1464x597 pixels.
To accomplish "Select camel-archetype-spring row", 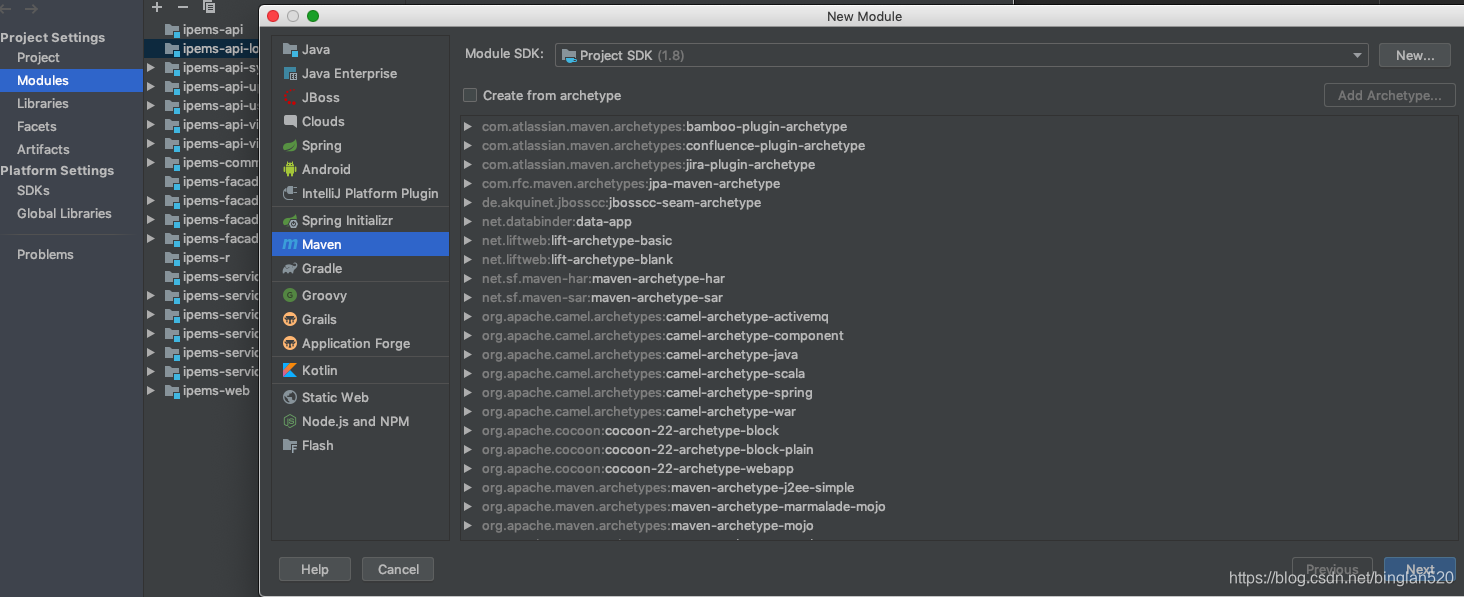I will (958, 393).
